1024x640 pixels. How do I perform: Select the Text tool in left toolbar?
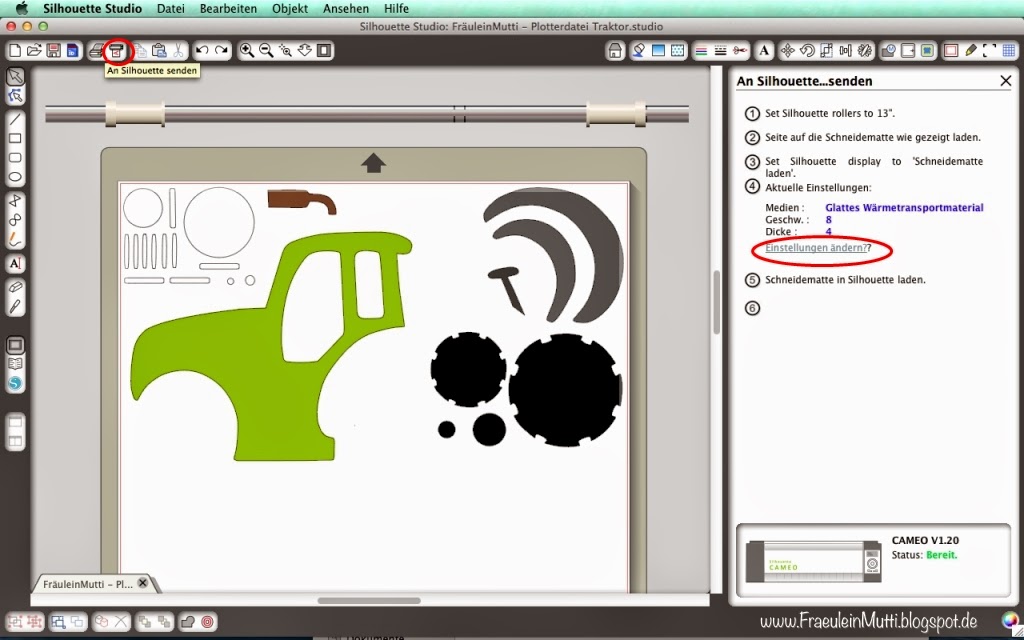pos(15,264)
